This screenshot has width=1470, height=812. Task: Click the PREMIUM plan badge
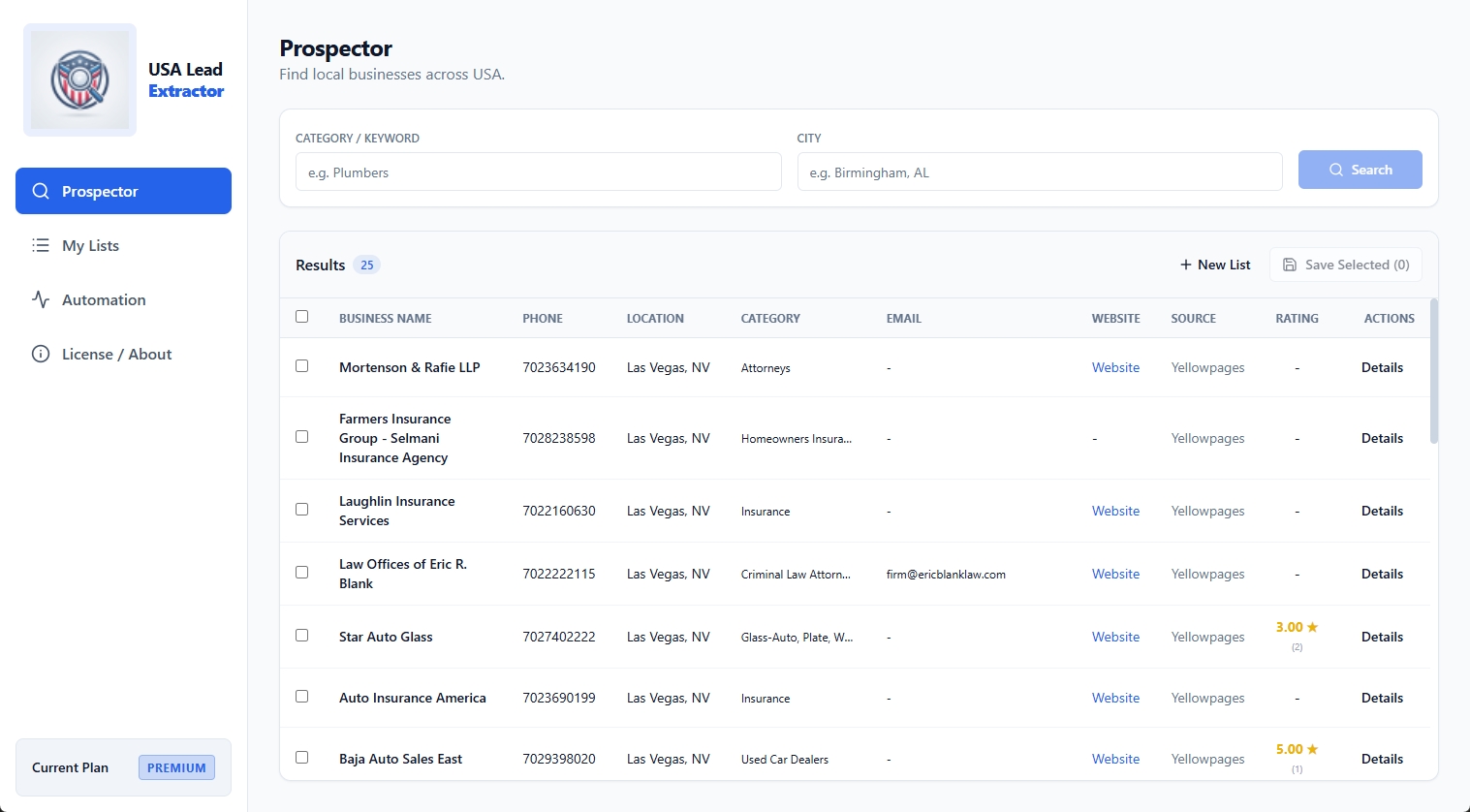point(175,766)
